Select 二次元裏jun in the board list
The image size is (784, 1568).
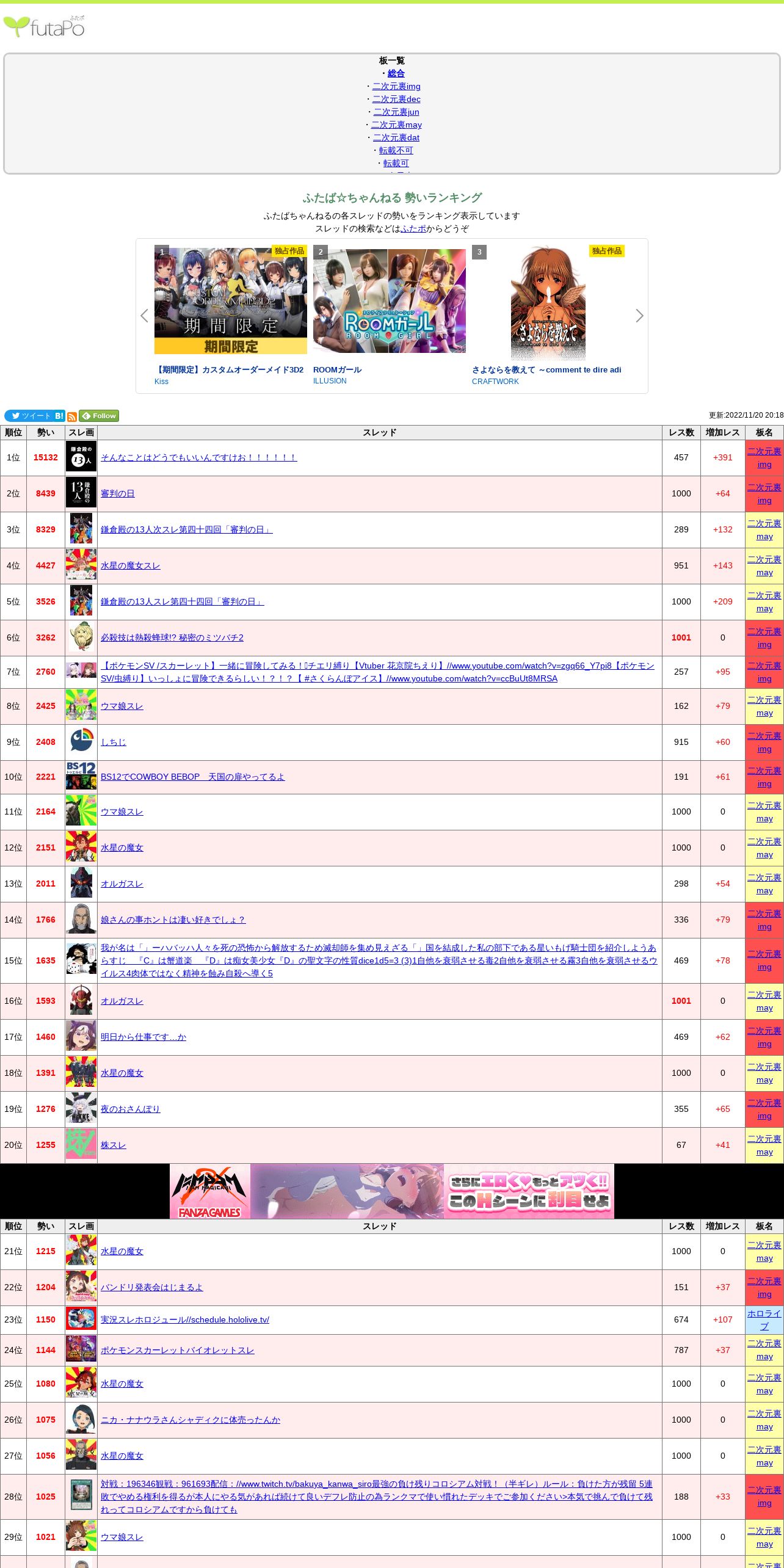click(396, 112)
